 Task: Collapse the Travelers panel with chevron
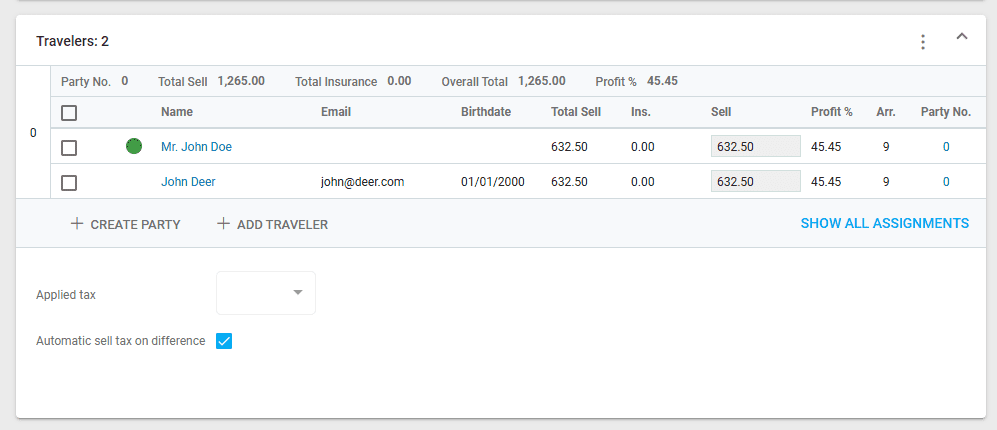[962, 37]
